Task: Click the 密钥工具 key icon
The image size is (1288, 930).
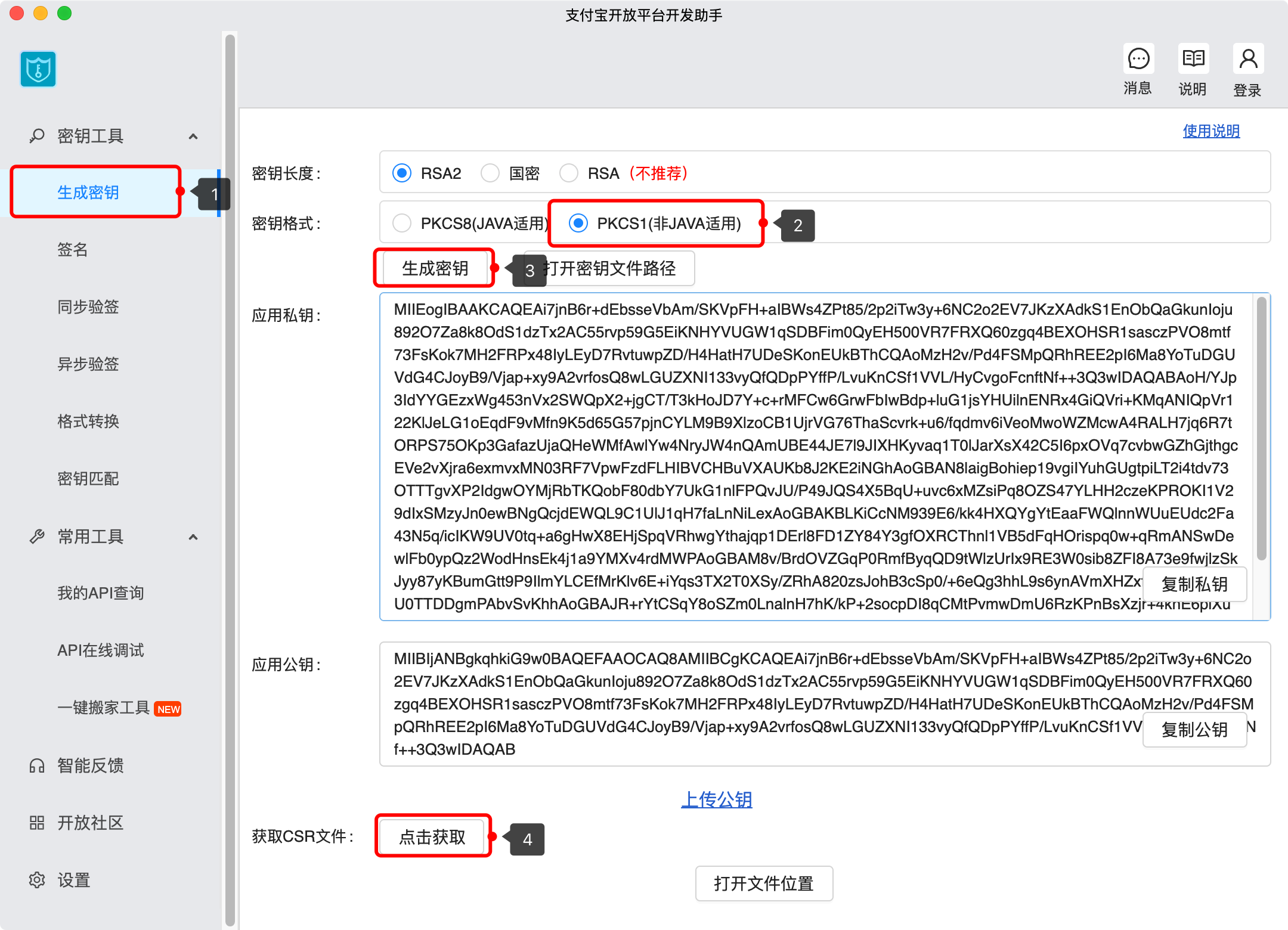Action: click(x=37, y=136)
